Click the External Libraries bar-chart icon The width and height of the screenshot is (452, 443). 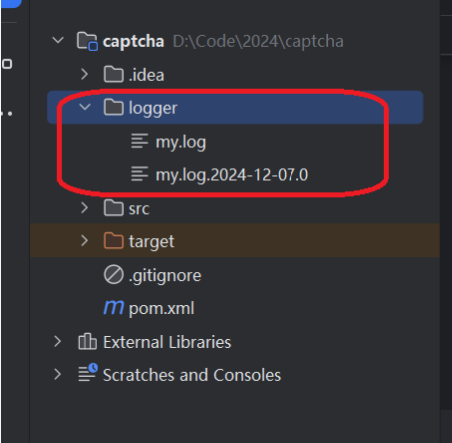pos(87,341)
